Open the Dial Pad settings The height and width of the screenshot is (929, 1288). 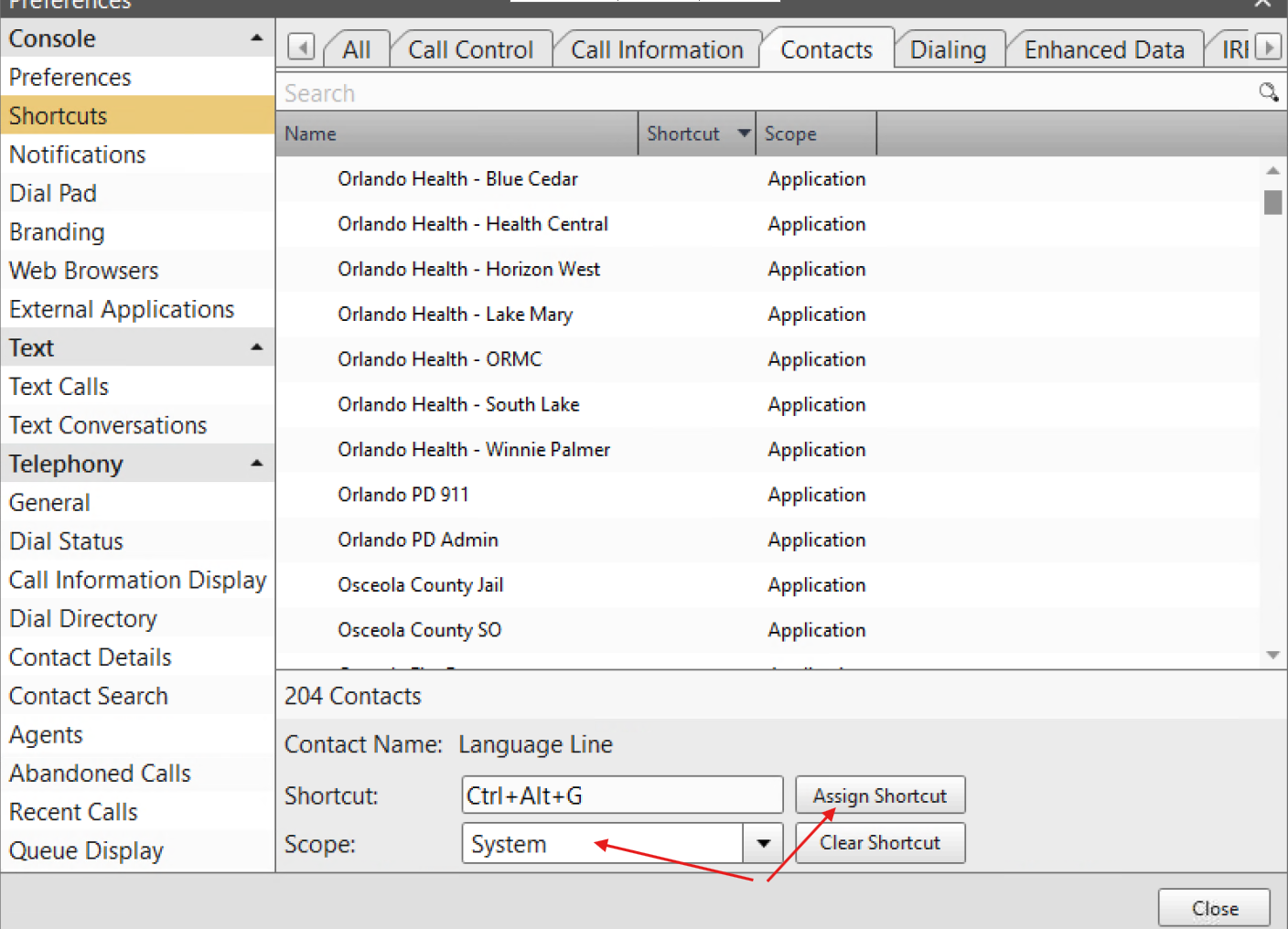(x=137, y=193)
